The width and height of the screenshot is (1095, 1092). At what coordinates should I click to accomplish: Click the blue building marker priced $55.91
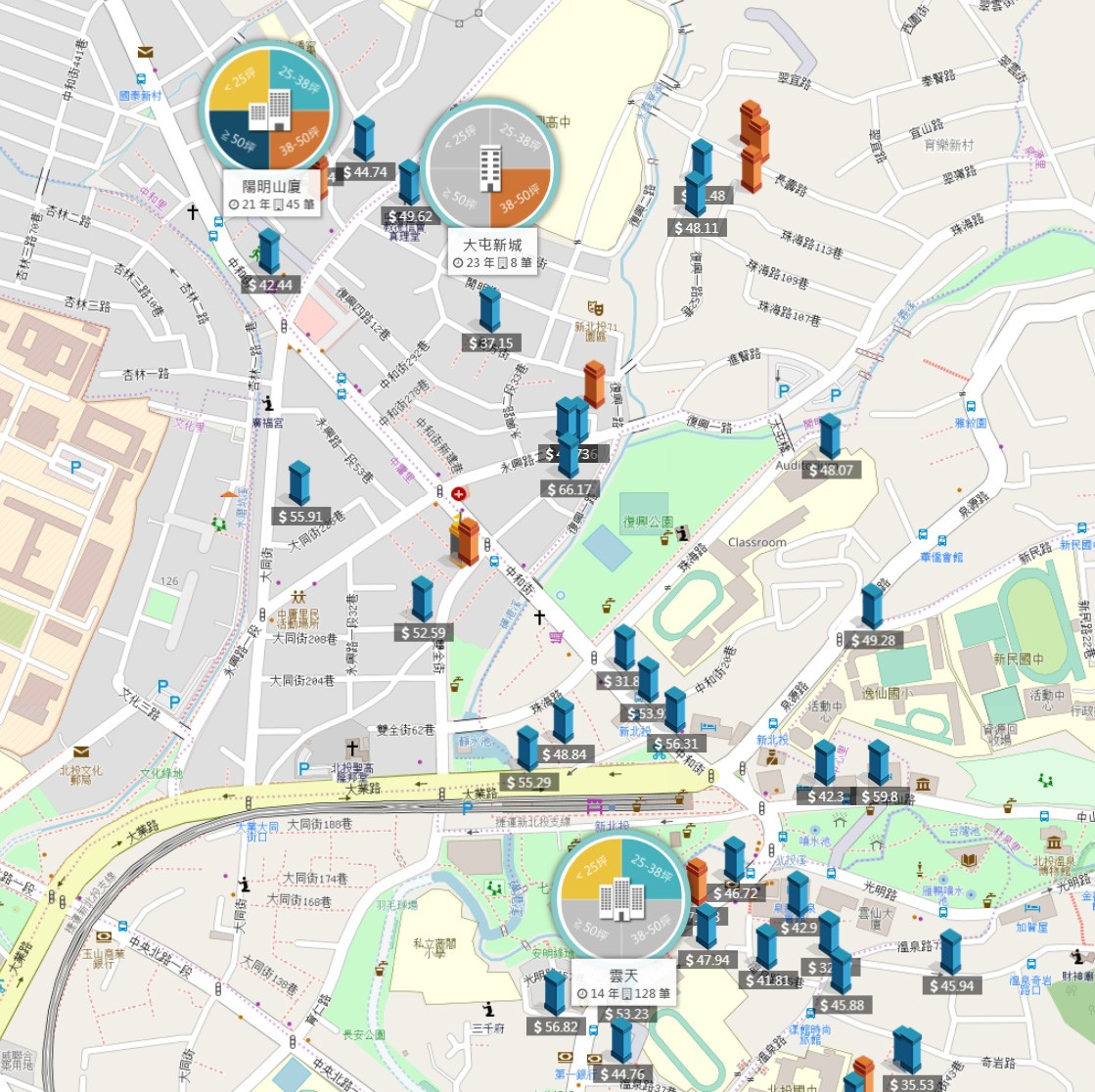pos(299,483)
